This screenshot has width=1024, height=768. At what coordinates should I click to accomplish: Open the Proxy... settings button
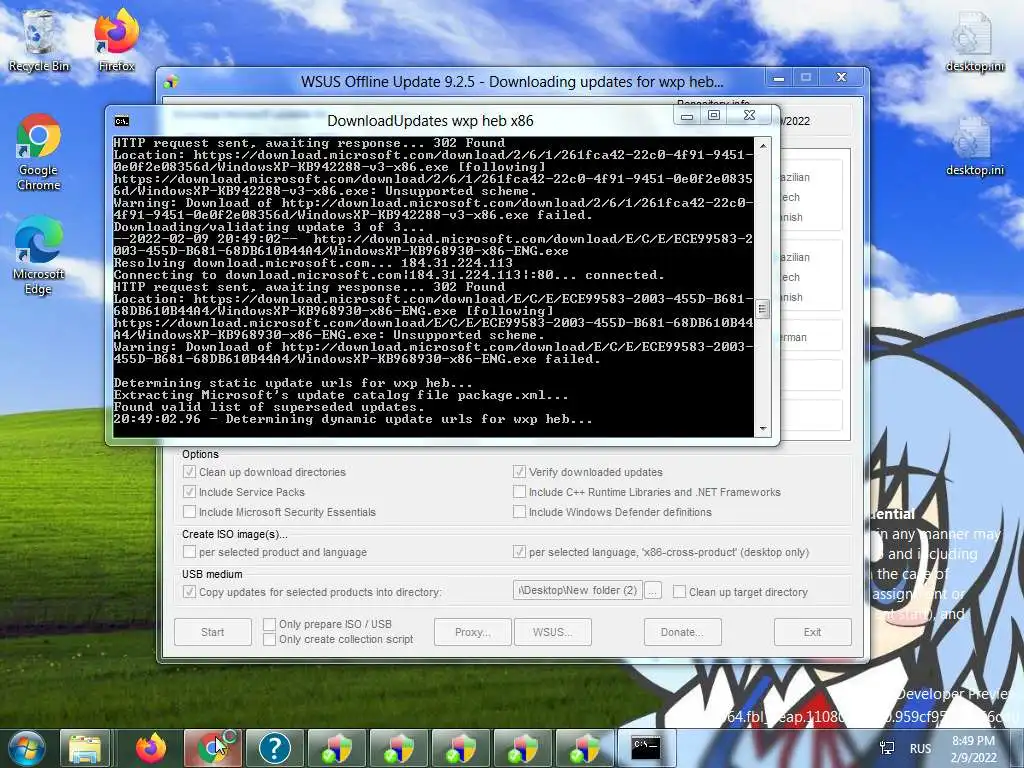[472, 632]
